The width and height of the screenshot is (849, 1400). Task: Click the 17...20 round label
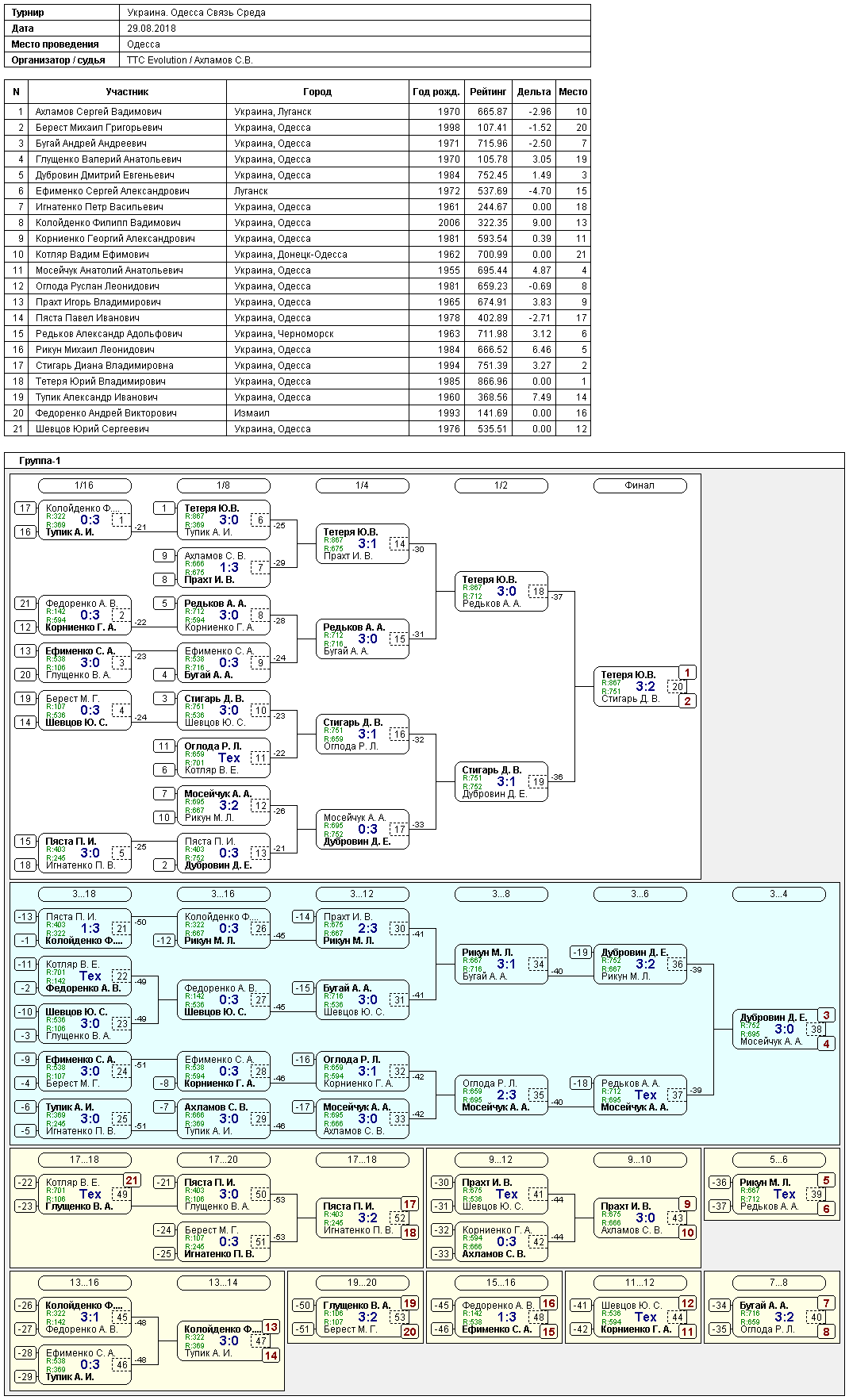223,1160
